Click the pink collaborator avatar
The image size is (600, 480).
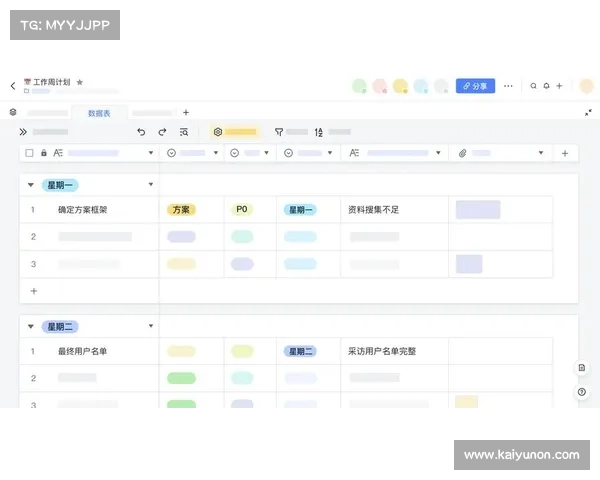tap(380, 86)
